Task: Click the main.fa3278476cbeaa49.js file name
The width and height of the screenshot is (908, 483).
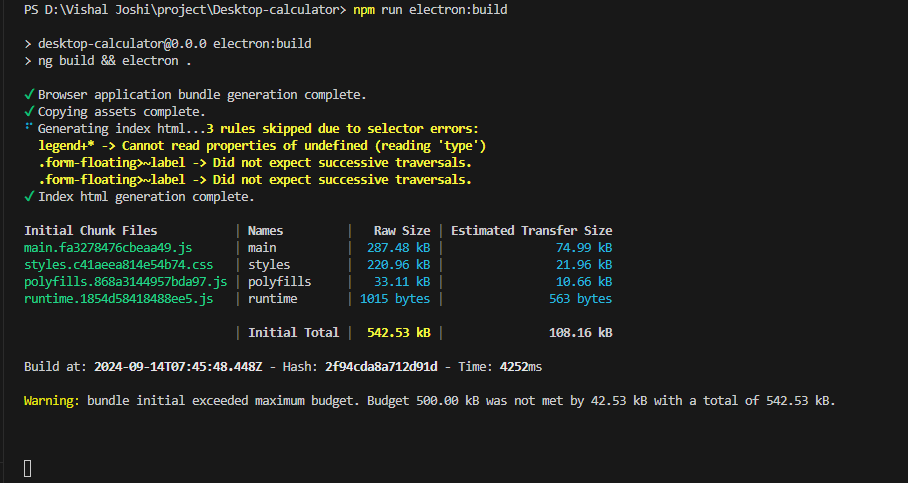Action: pyautogui.click(x=108, y=248)
